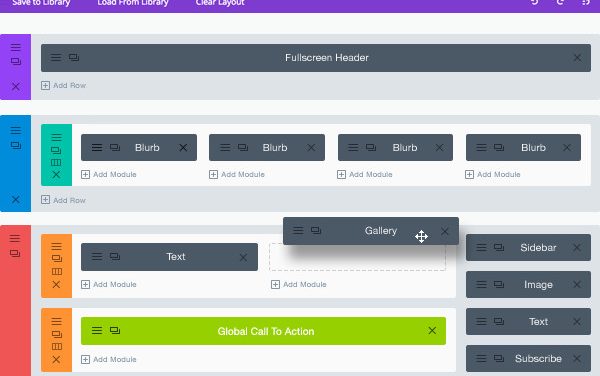Open teal row settings icon
The image size is (600, 376).
pyautogui.click(x=56, y=138)
